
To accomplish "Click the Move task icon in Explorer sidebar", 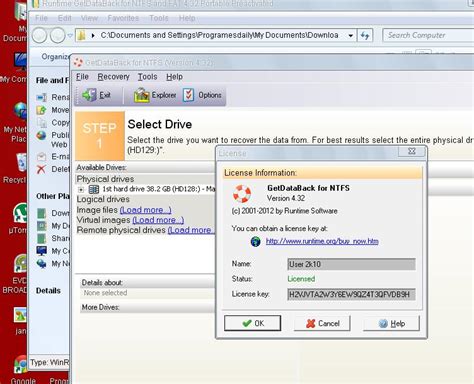I will [x=41, y=110].
